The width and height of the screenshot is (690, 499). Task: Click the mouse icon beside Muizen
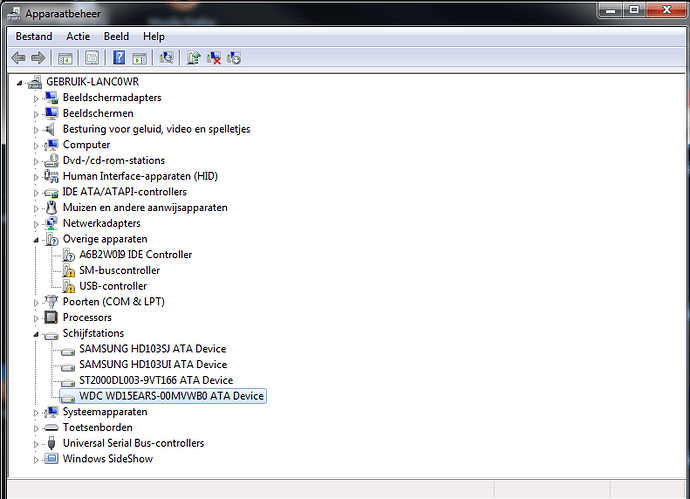(51, 208)
